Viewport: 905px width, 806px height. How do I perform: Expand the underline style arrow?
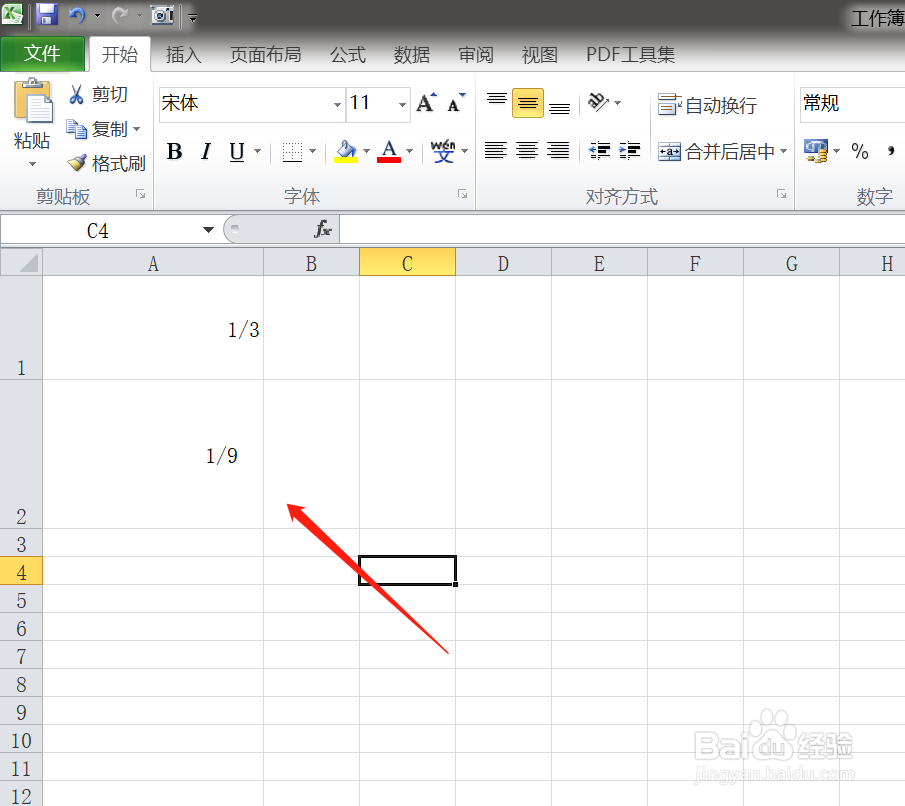(257, 151)
